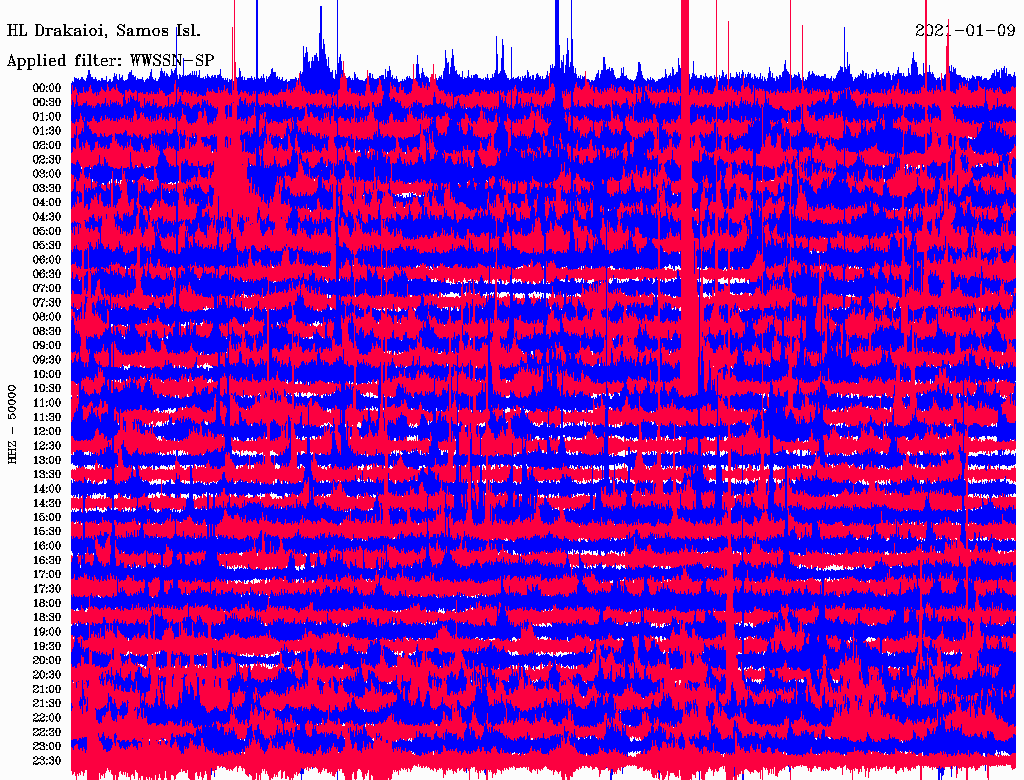Click the 23:30 time marker

47,761
